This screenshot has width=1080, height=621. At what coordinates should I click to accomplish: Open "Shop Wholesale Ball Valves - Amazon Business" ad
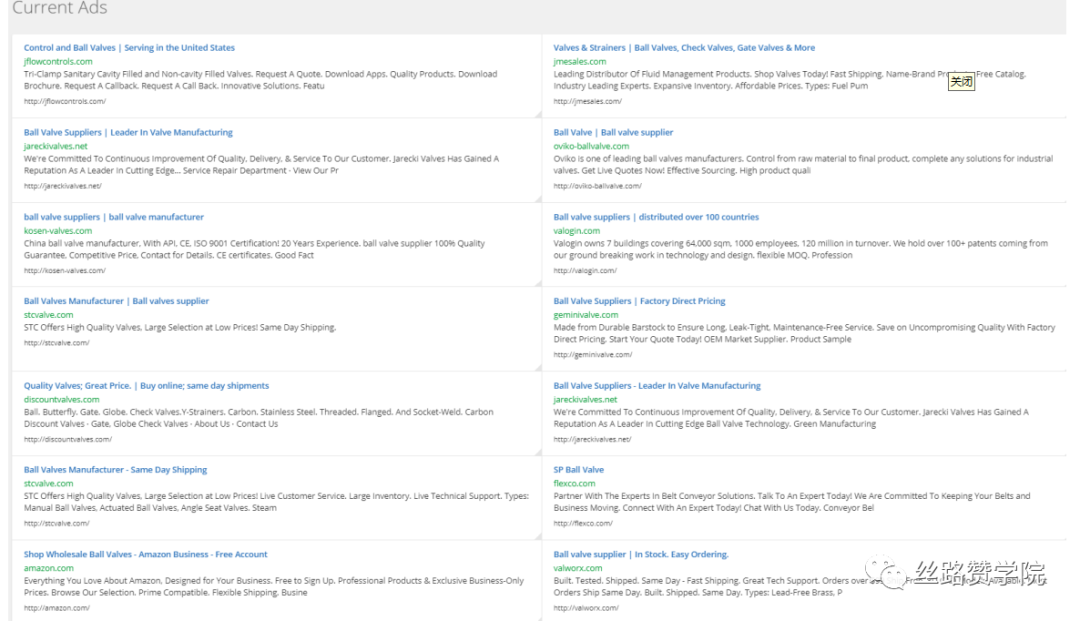[x=146, y=555]
